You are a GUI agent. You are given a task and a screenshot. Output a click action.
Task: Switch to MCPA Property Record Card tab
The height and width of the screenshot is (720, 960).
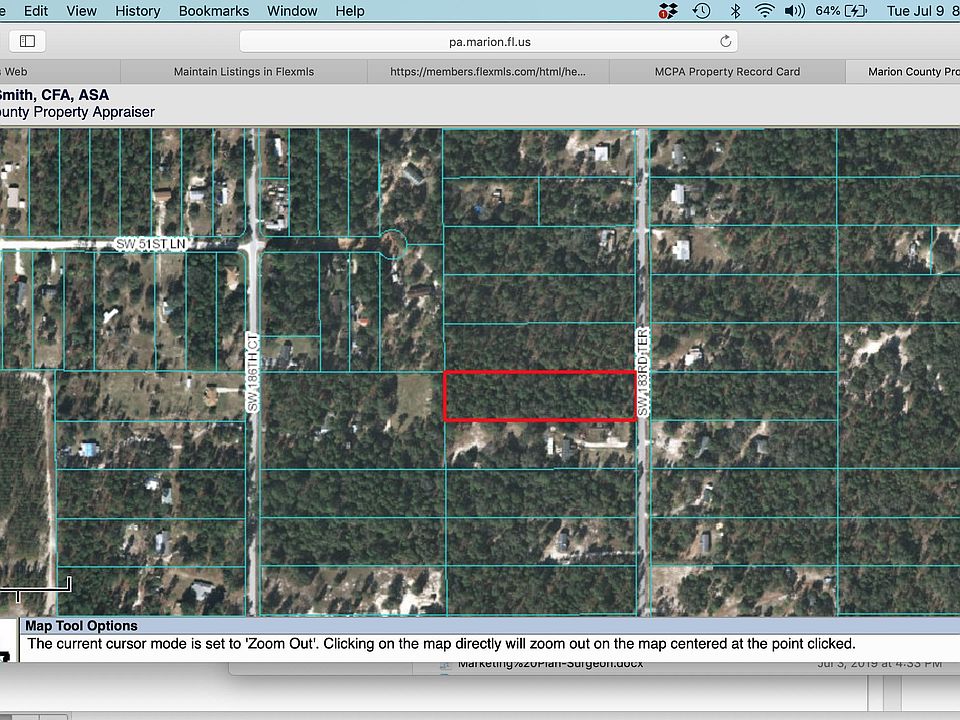tap(727, 72)
